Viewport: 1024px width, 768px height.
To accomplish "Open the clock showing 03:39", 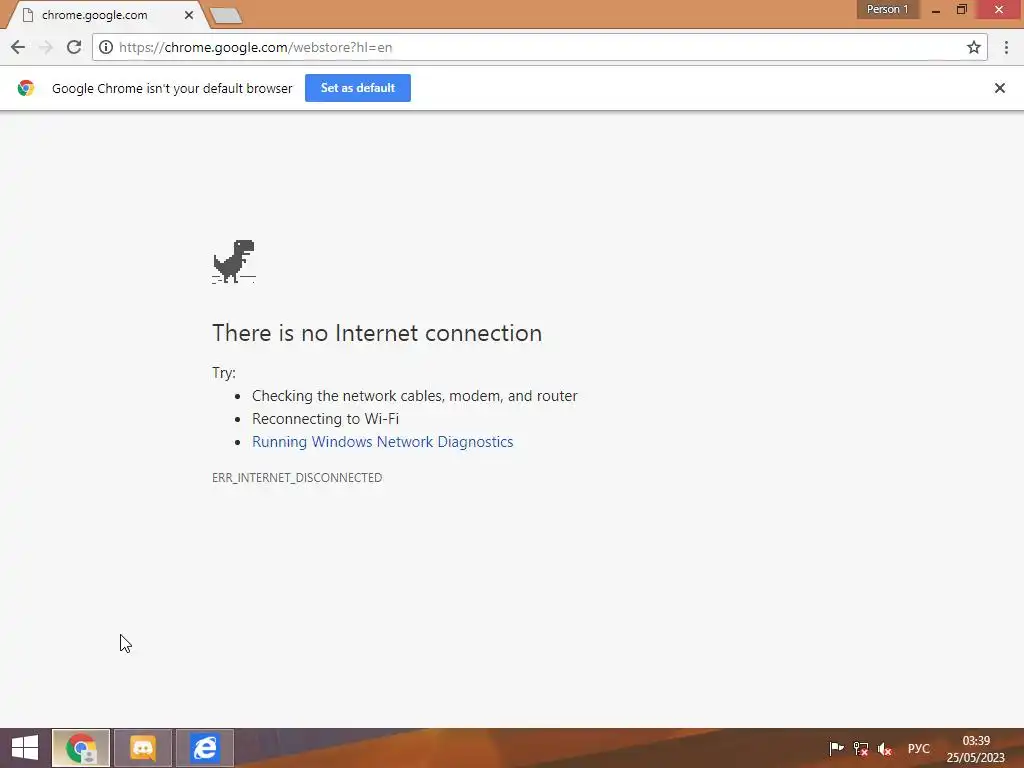I will tap(976, 748).
